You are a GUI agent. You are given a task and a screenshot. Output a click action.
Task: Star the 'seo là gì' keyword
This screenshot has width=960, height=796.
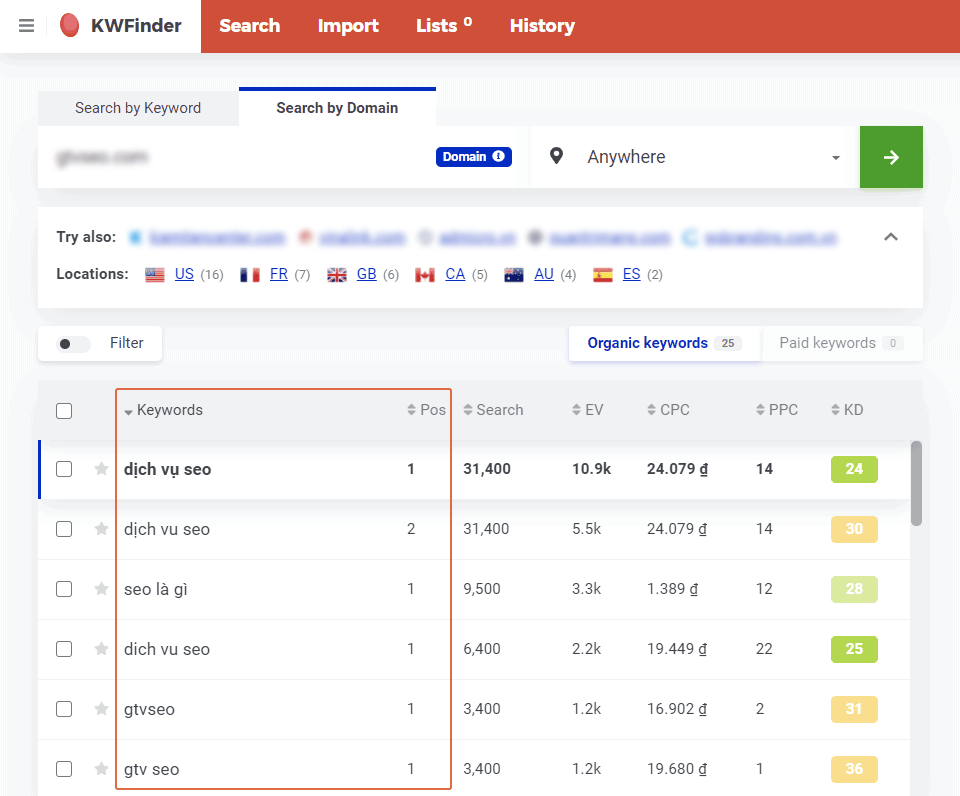pos(101,589)
